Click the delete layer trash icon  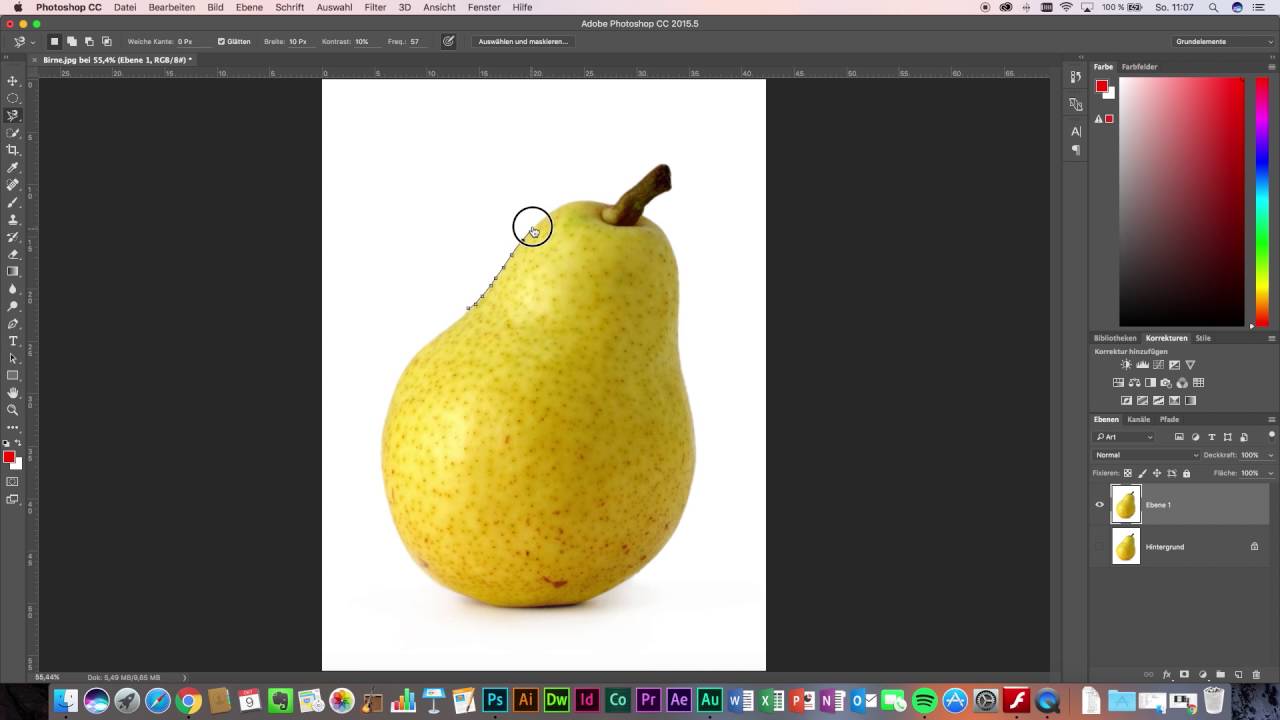[x=1256, y=675]
